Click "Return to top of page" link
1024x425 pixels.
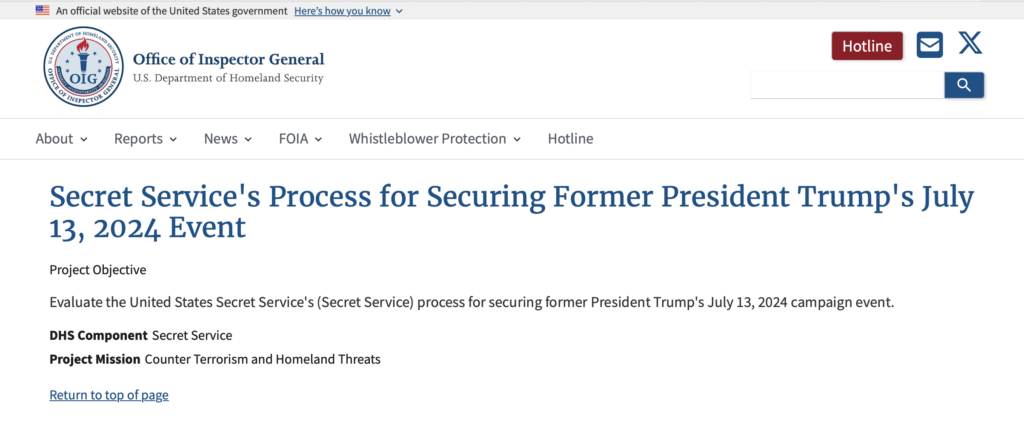109,395
